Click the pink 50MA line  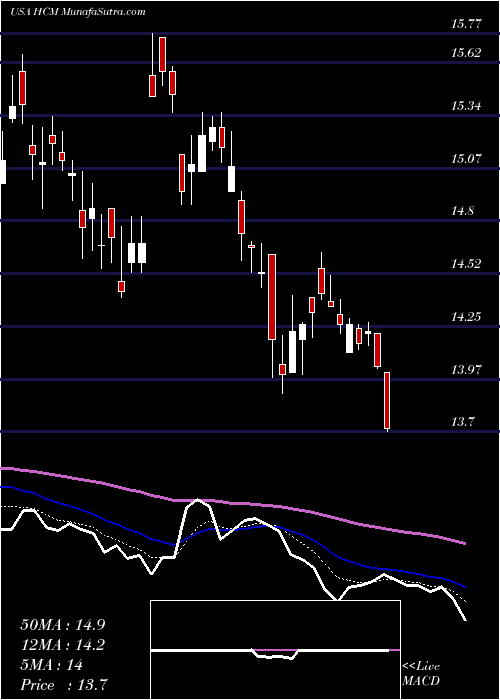pos(233,504)
